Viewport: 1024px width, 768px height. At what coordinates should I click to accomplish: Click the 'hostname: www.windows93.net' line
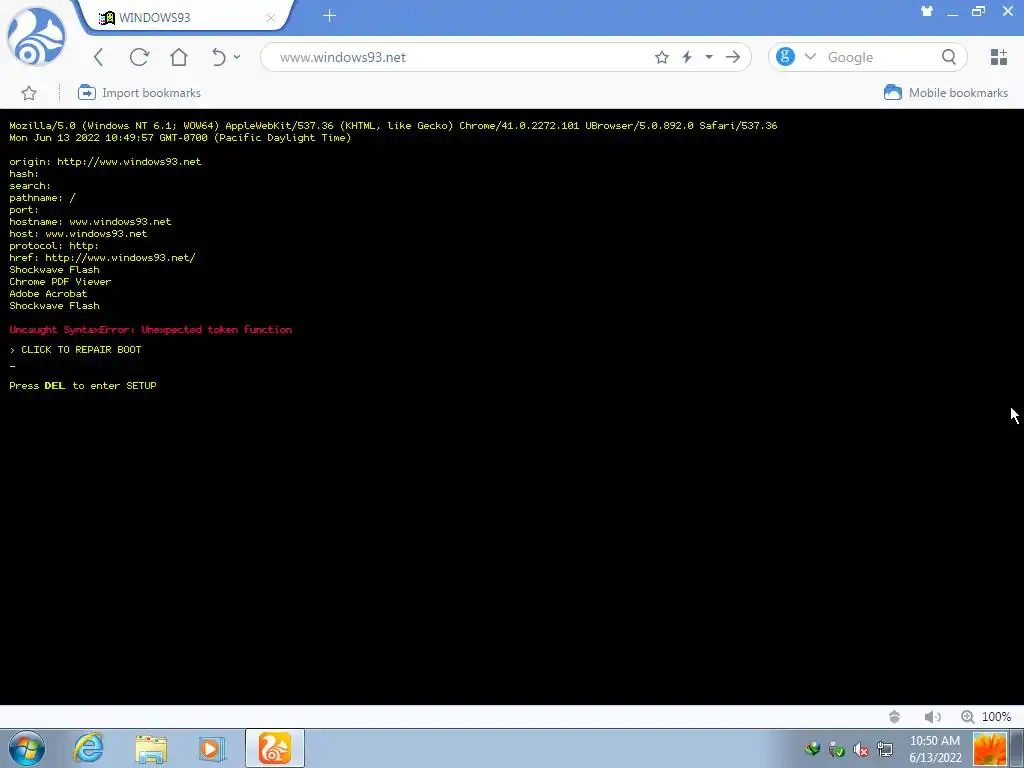(x=90, y=222)
